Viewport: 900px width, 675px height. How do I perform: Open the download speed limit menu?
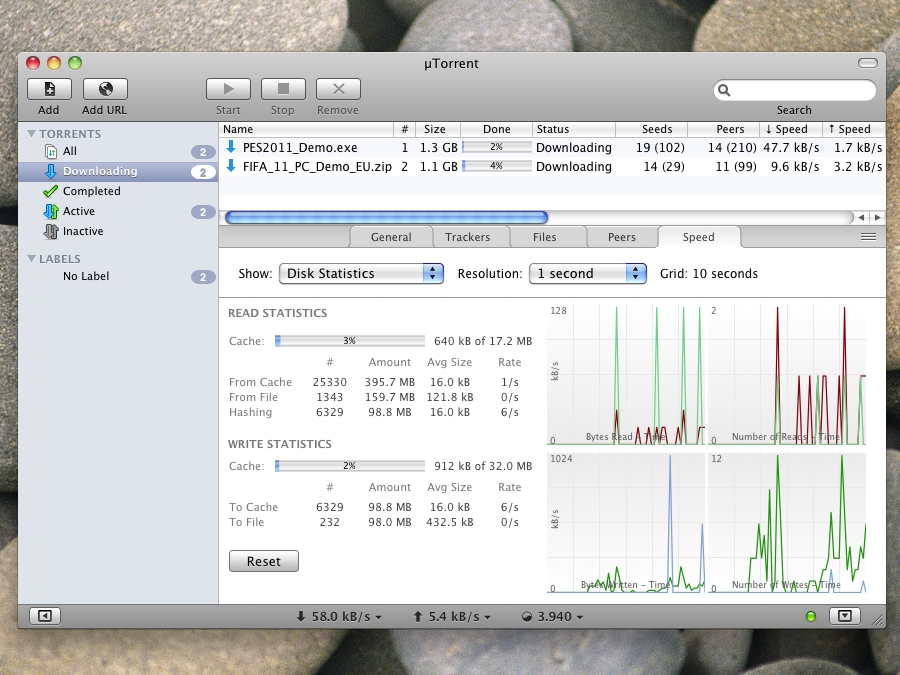pyautogui.click(x=339, y=616)
